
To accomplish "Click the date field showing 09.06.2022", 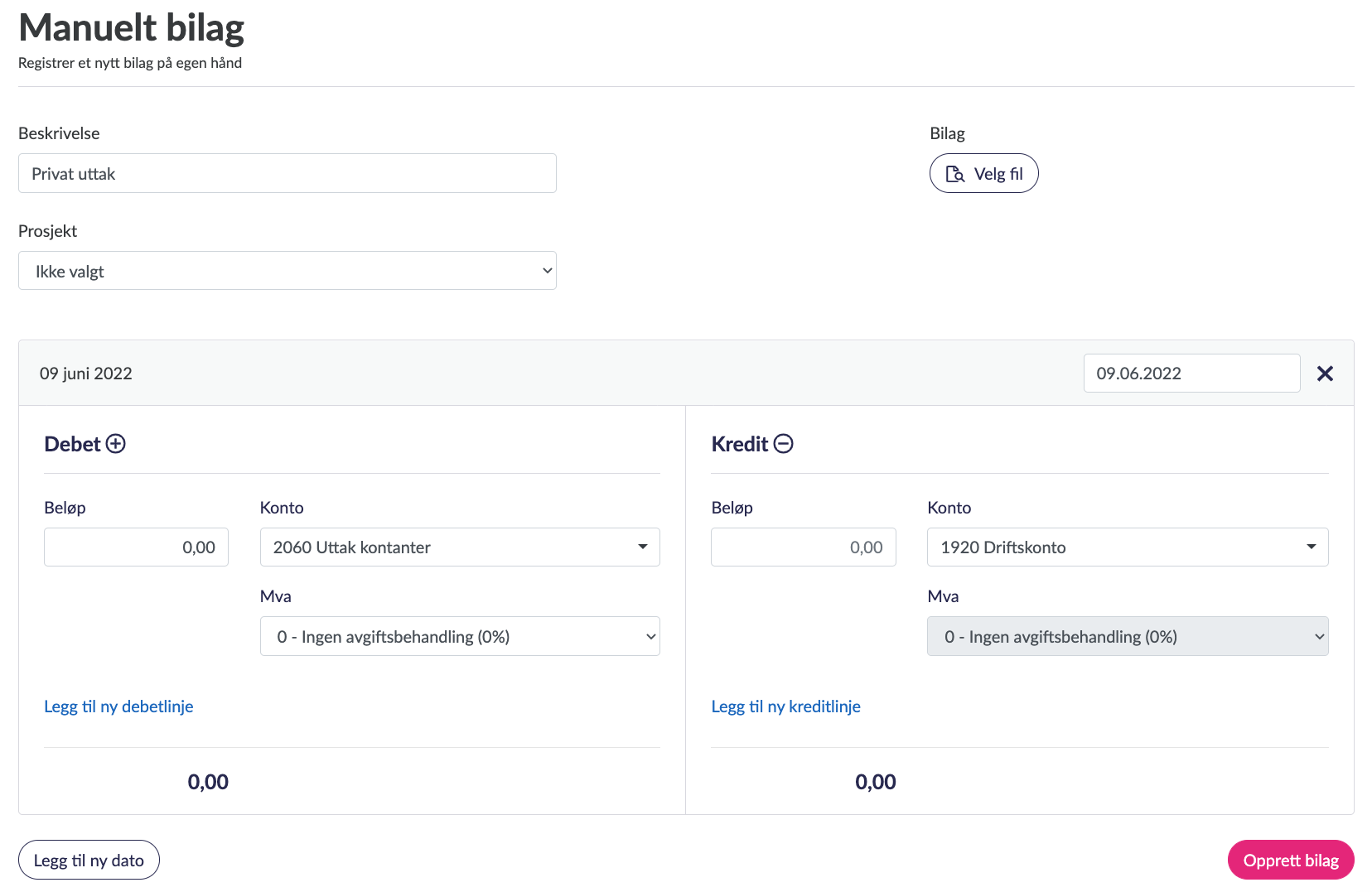I will pyautogui.click(x=1191, y=374).
